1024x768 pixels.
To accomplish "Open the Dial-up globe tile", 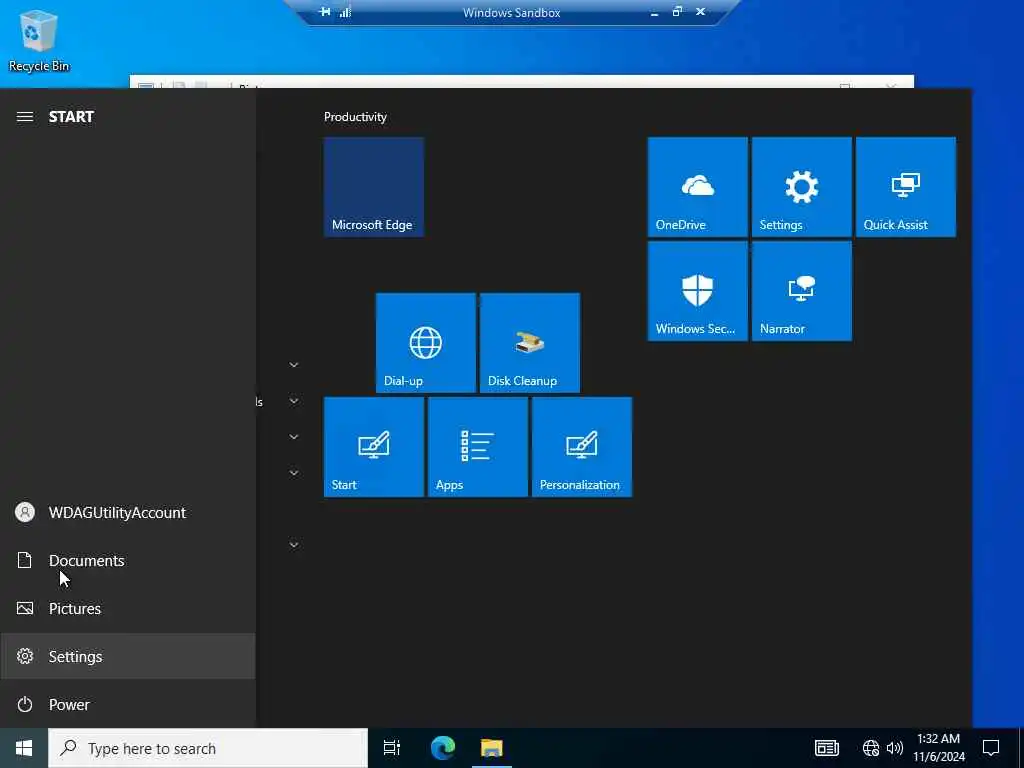I will pos(425,343).
